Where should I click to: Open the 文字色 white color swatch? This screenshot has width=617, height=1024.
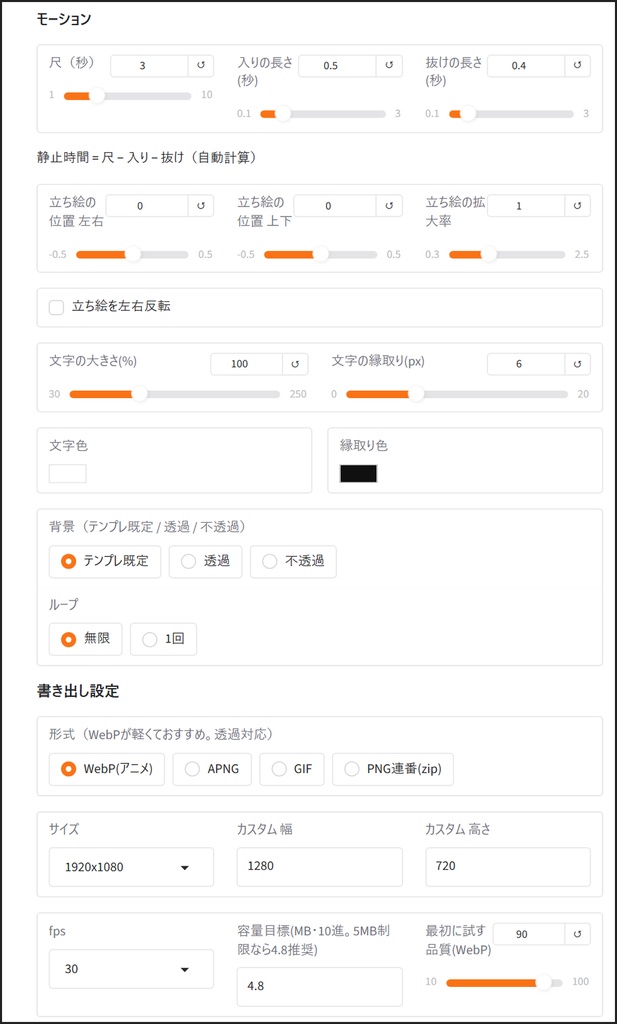[68, 473]
